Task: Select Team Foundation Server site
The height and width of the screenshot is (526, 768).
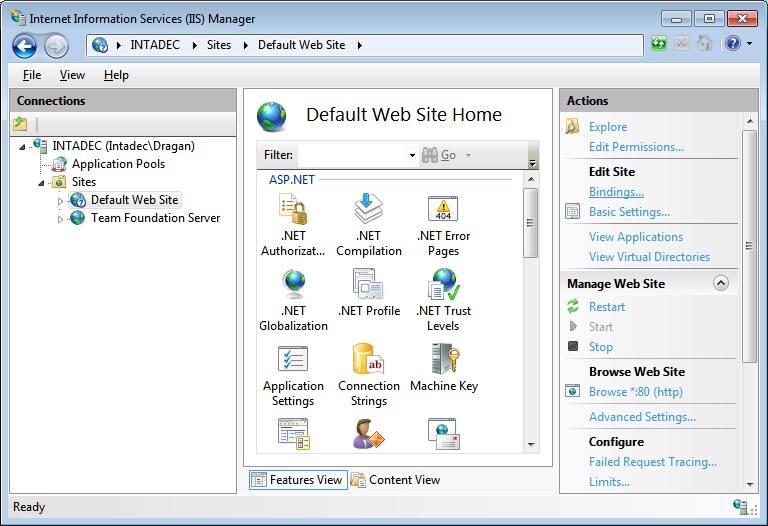Action: 155,218
